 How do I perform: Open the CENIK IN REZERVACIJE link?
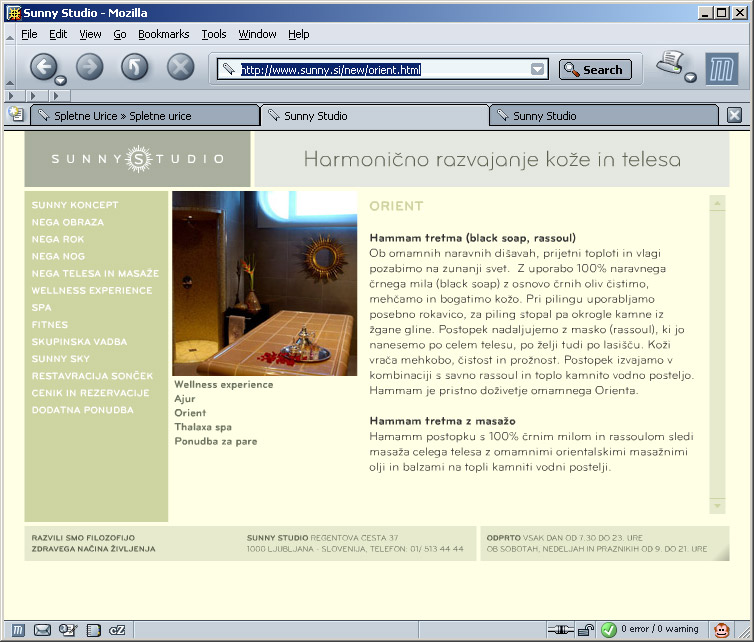pos(90,393)
